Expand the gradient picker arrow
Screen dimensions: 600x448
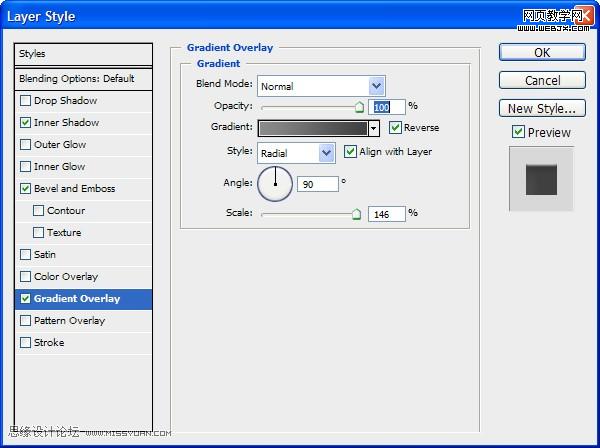[x=374, y=129]
